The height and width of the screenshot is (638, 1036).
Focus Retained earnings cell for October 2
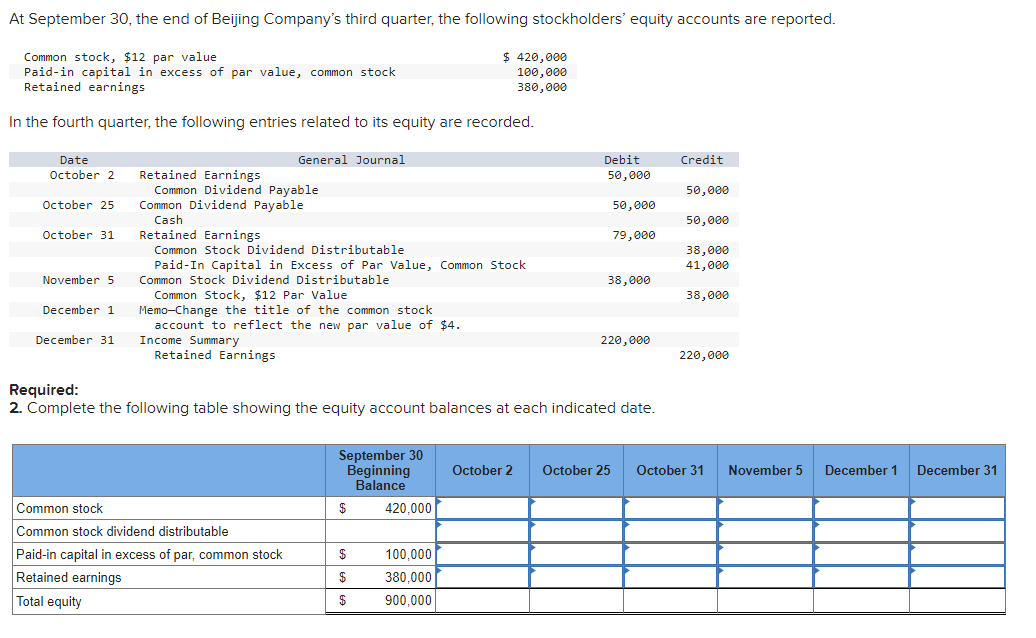pos(482,577)
